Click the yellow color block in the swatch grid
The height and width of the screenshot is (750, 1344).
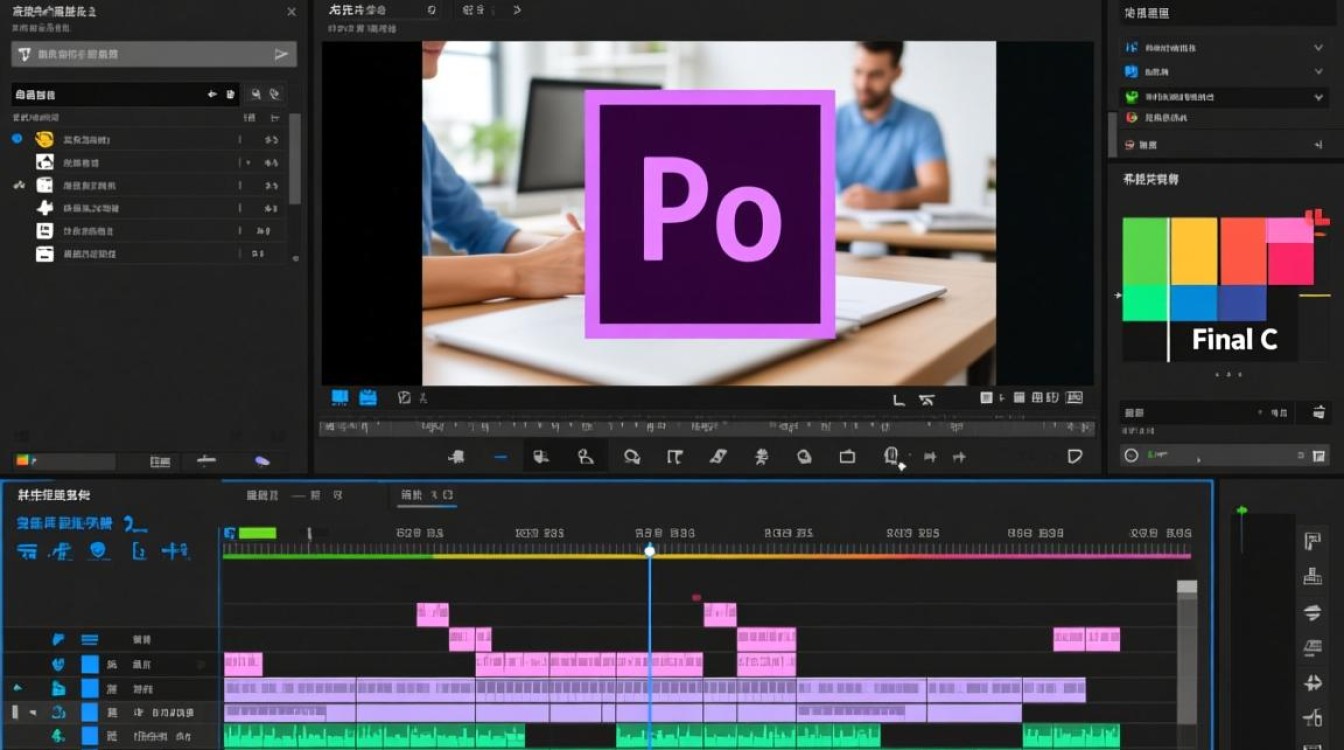click(1194, 250)
